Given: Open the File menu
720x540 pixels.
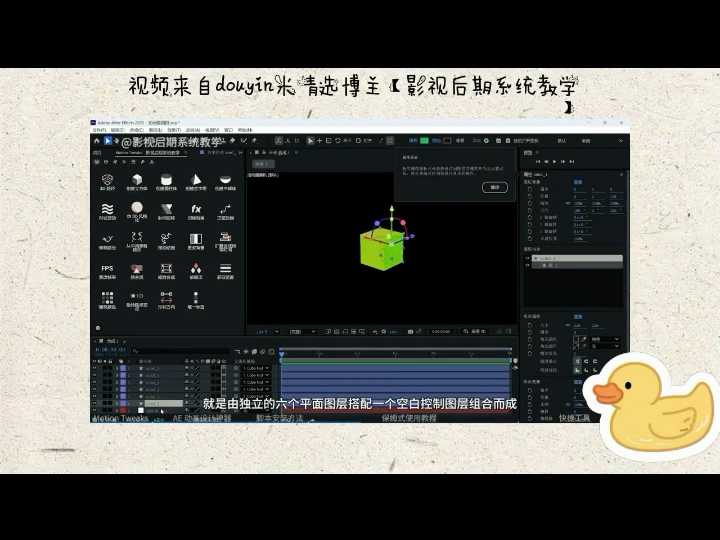Looking at the screenshot, I should [x=100, y=130].
